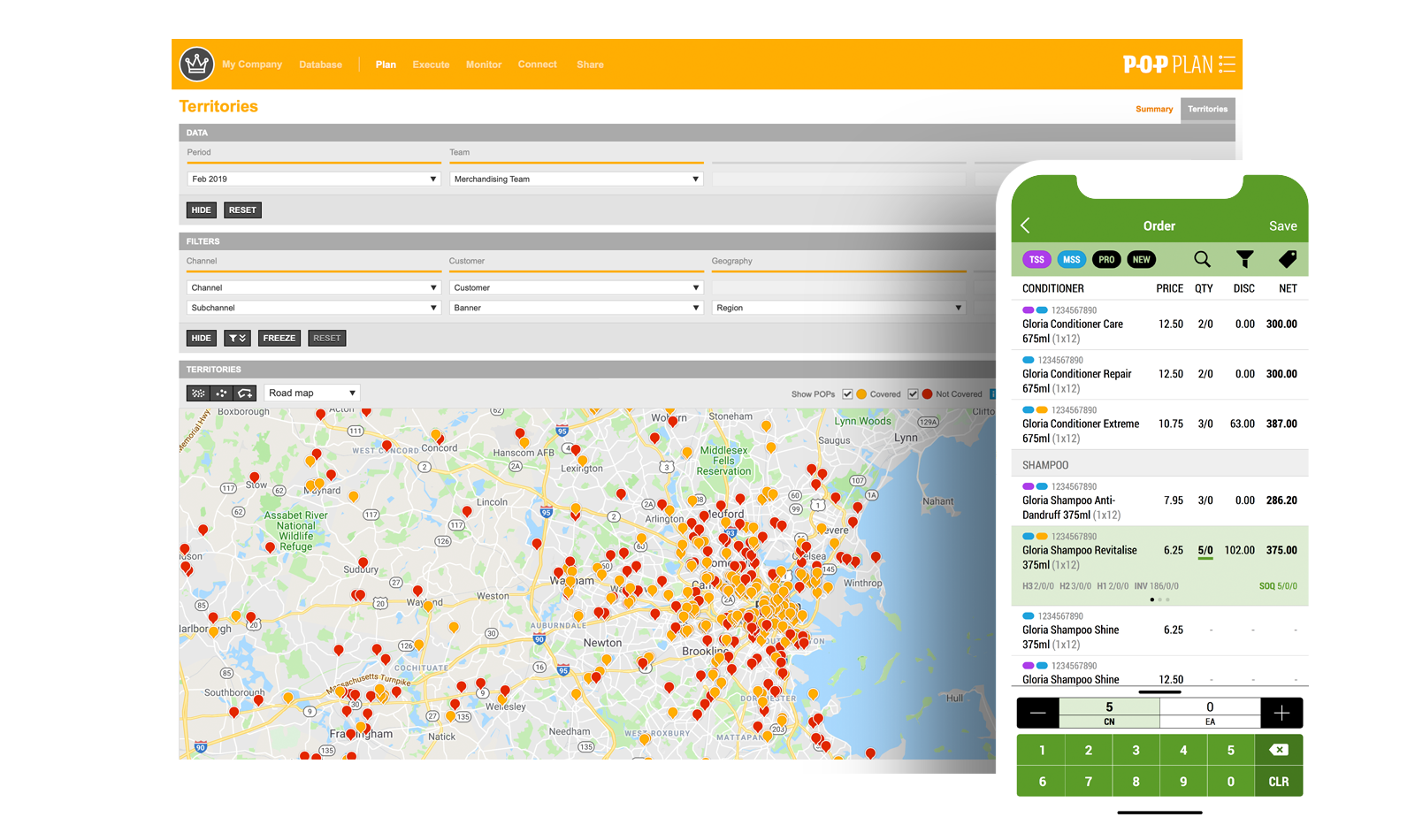This screenshot has height=840, width=1415.
Task: Open the Road map type dropdown
Action: (312, 393)
